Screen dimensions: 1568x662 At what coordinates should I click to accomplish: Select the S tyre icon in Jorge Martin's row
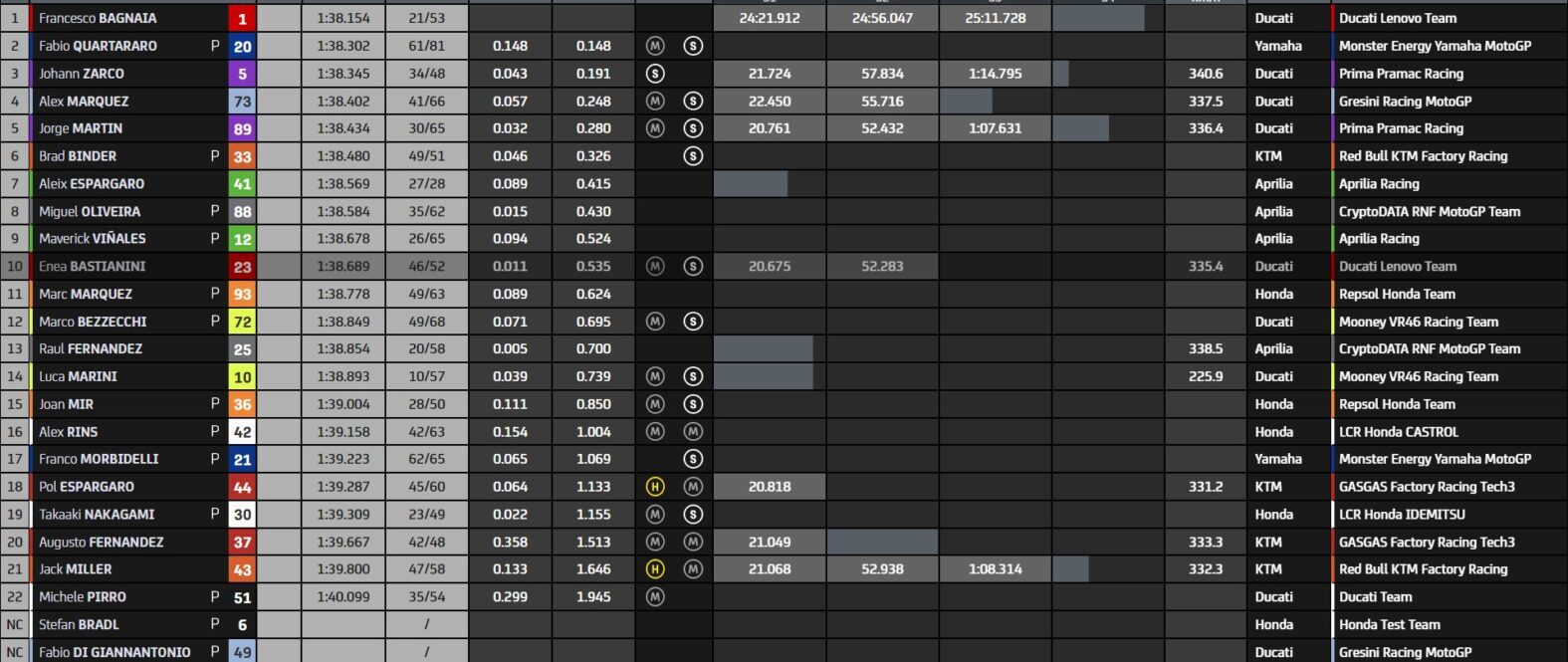pos(693,128)
